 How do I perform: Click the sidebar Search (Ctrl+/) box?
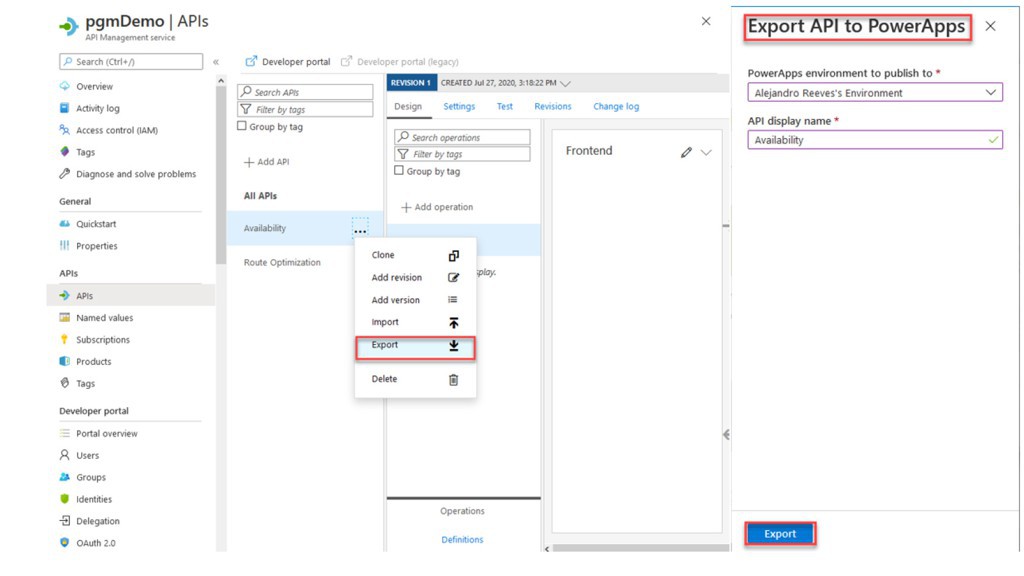pyautogui.click(x=131, y=61)
